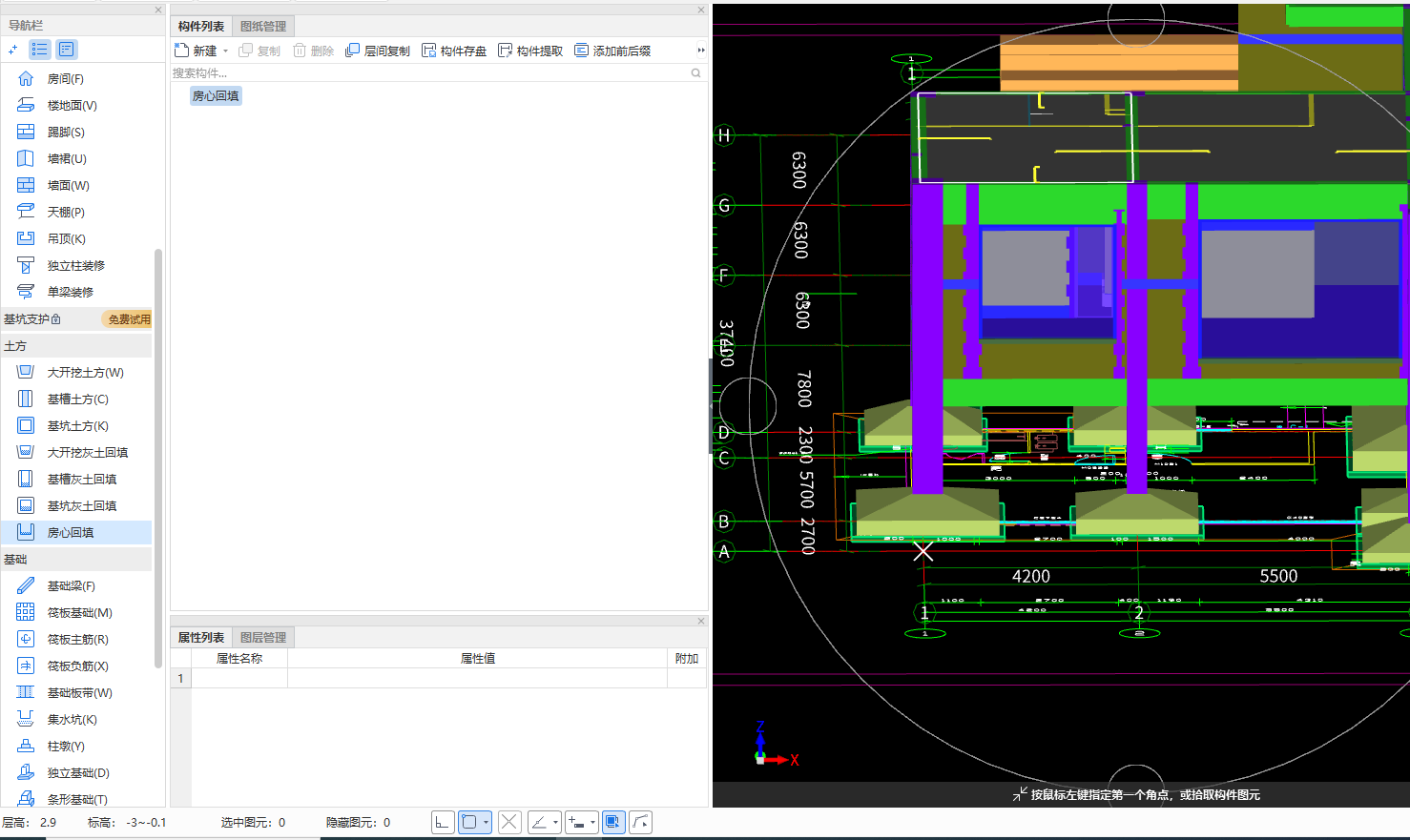The height and width of the screenshot is (840, 1410).
Task: Select 基础梁(F) foundation type
Action: click(x=71, y=586)
